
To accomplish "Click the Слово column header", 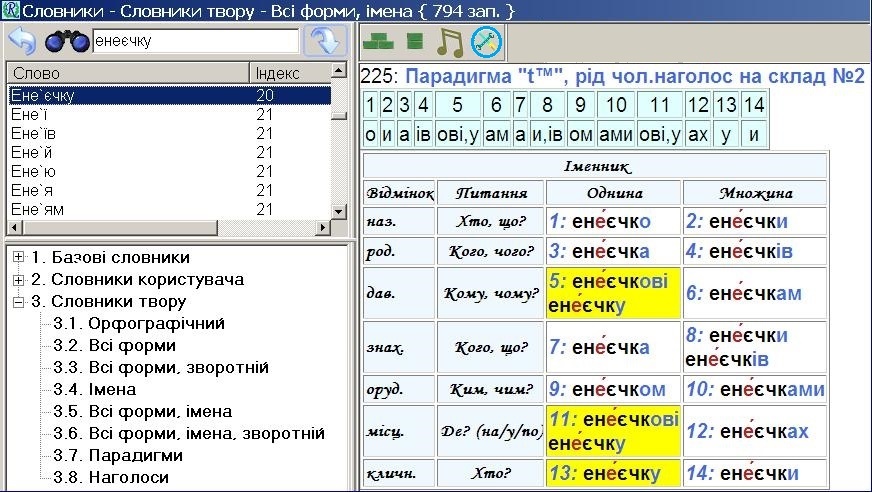I will pyautogui.click(x=128, y=73).
